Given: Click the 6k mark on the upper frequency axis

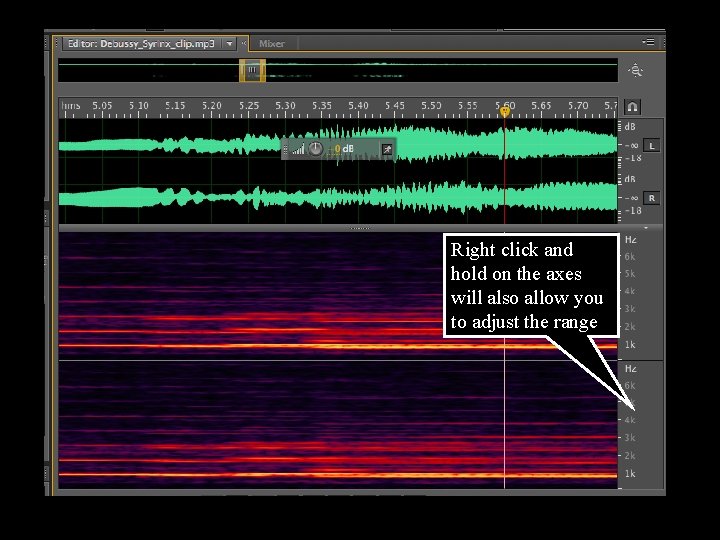Looking at the screenshot, I should tap(630, 257).
